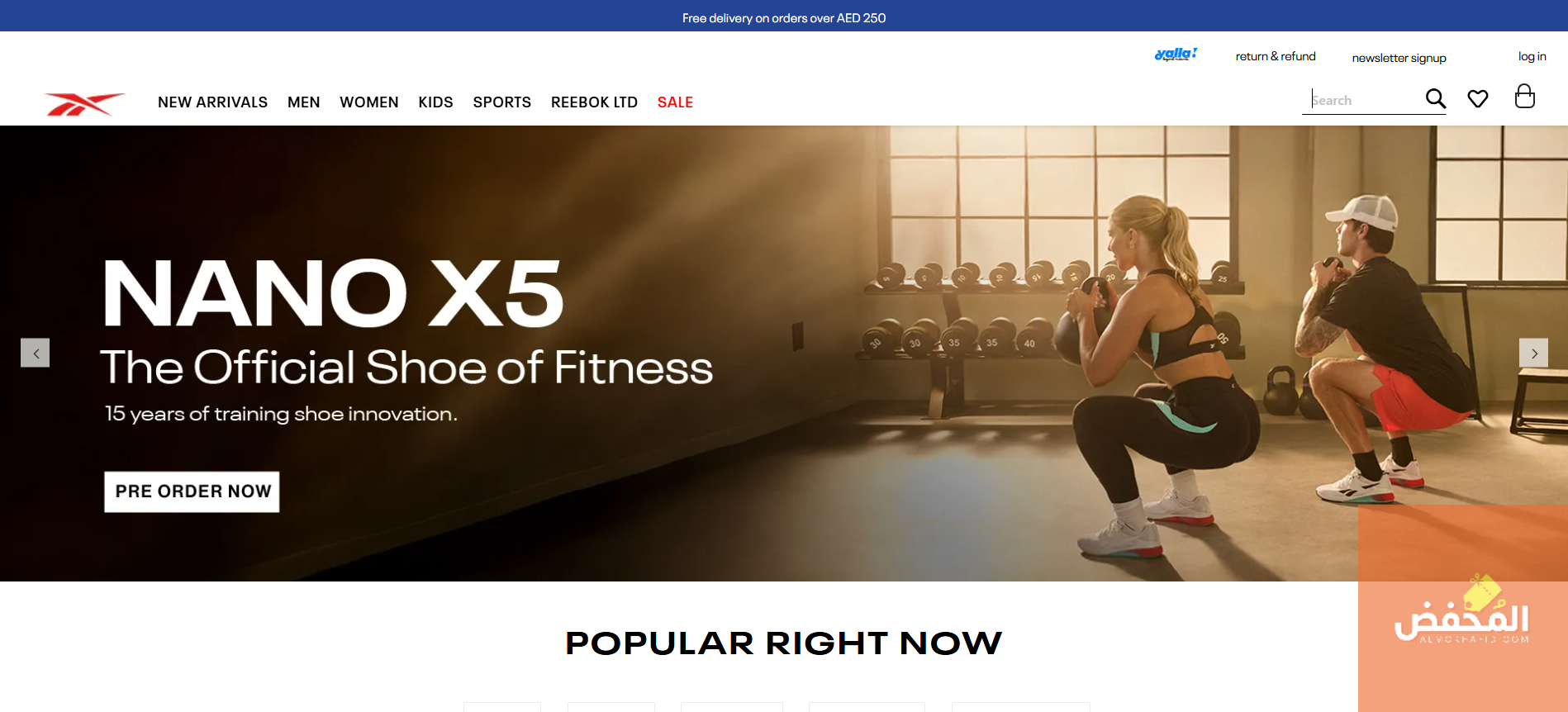Open the yalla! logo link

point(1176,55)
